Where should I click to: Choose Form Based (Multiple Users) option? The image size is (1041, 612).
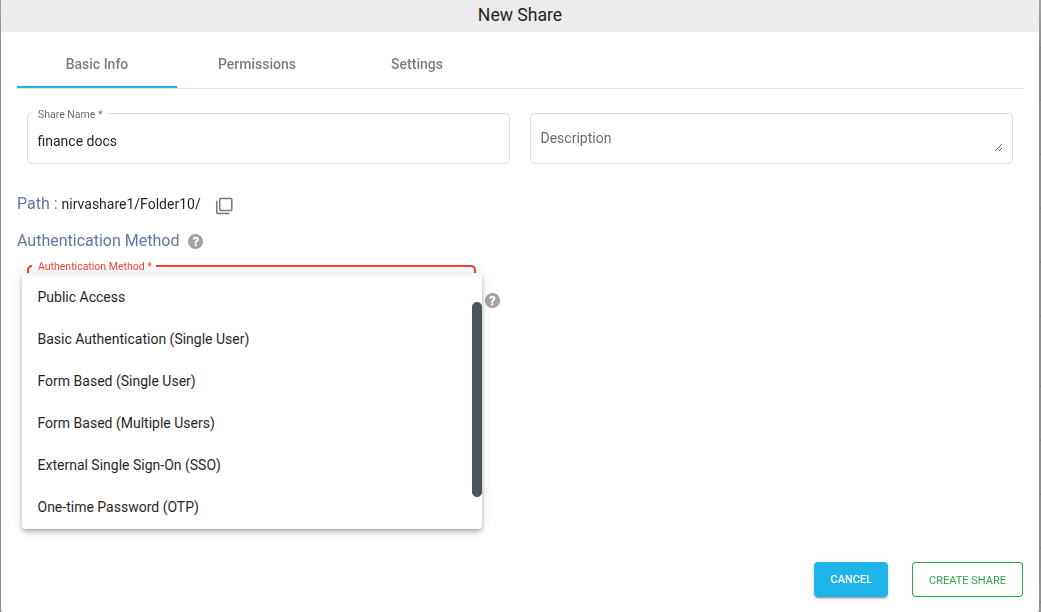pyautogui.click(x=125, y=423)
